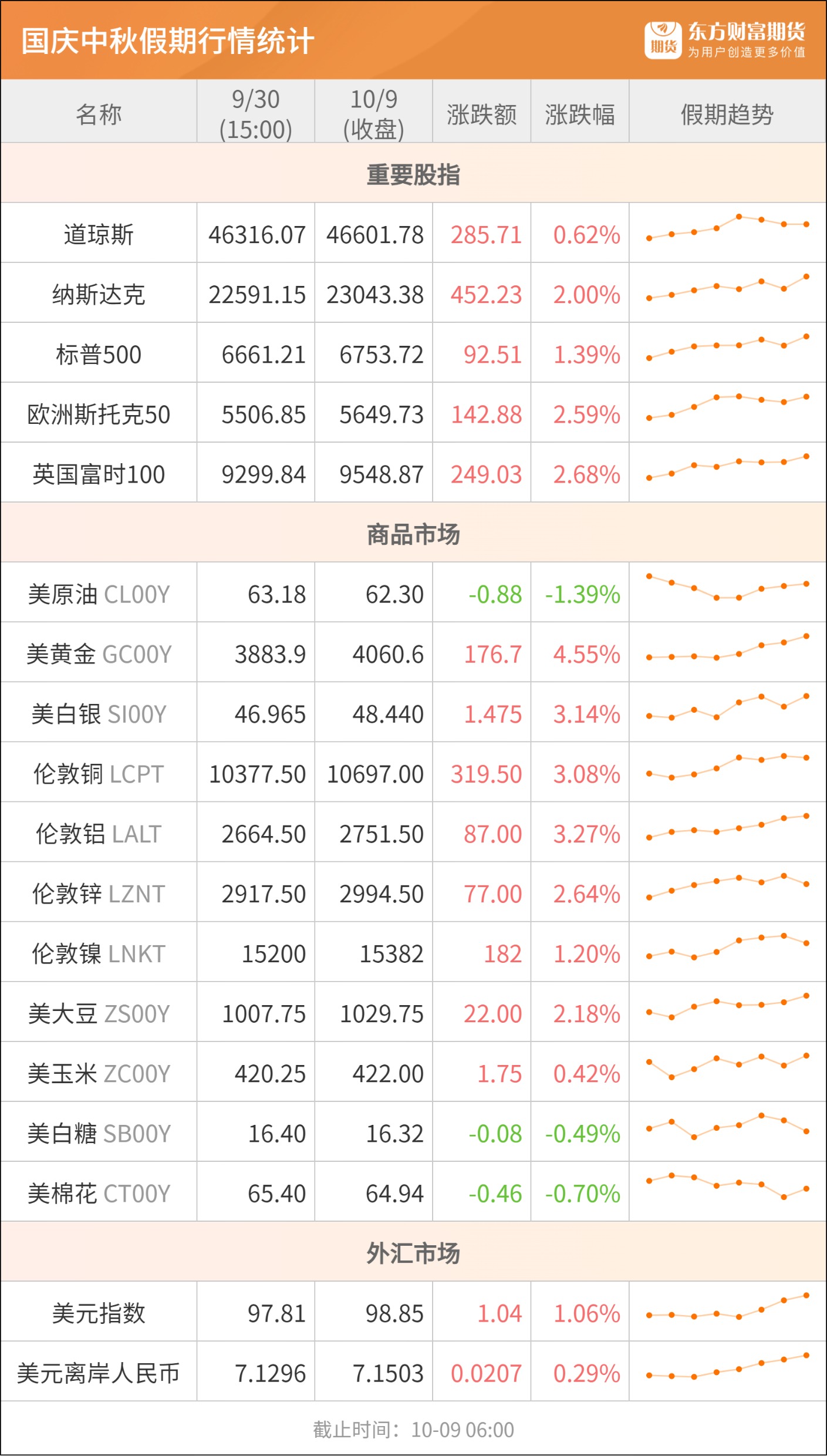827x1456 pixels.
Task: View the 美黄金 GC00Y trend sparkline
Action: [x=727, y=648]
